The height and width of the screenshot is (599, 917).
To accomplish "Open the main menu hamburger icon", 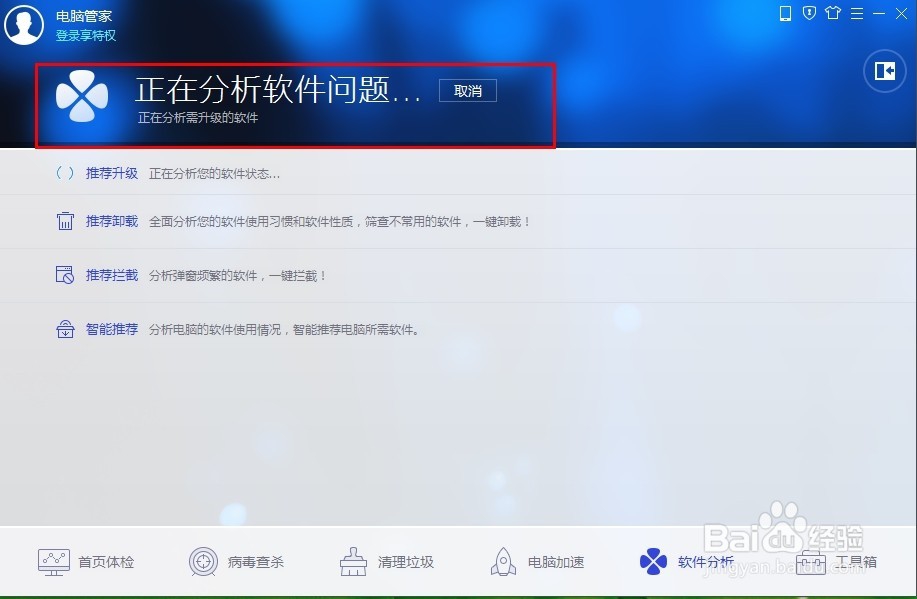I will click(857, 13).
